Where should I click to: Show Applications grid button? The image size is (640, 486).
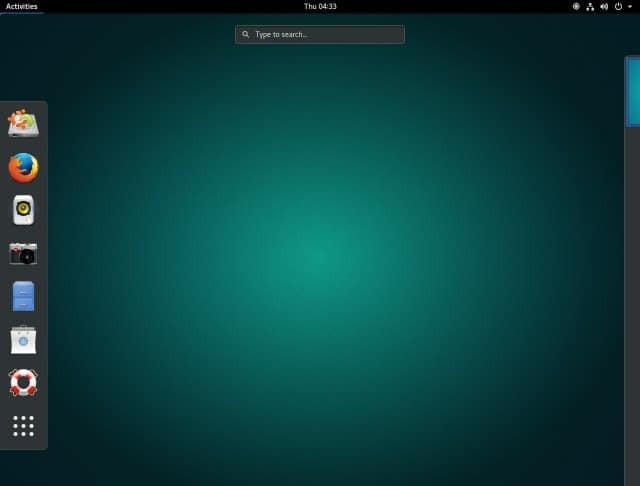tap(23, 426)
